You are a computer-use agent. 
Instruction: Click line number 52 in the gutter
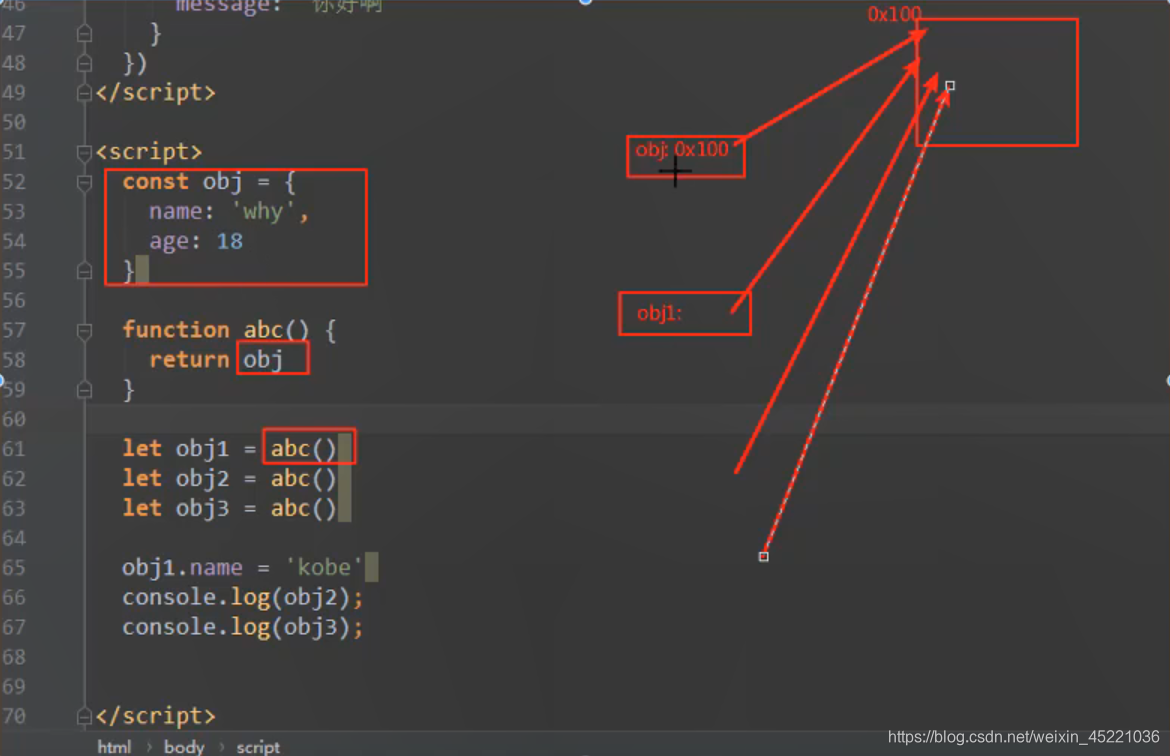pyautogui.click(x=14, y=182)
